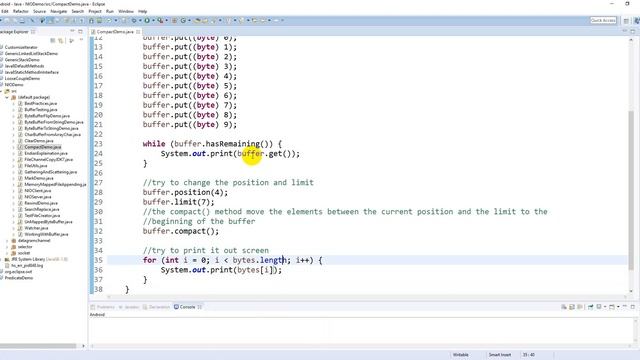This screenshot has width=640, height=360.
Task: Open the Navigate menu
Action: [58, 11]
